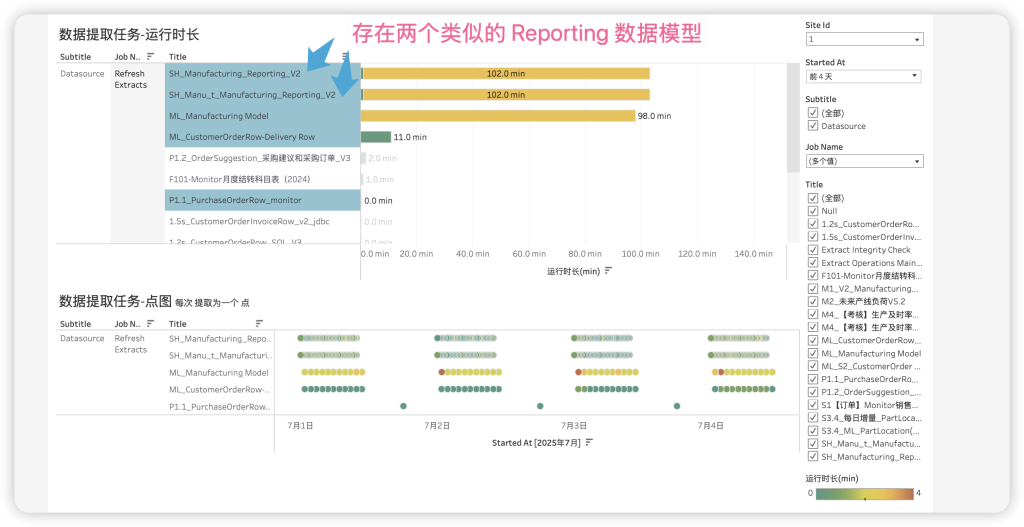Click the 7月2日 axis label
Screen dimensions: 1024x527
pyautogui.click(x=437, y=425)
